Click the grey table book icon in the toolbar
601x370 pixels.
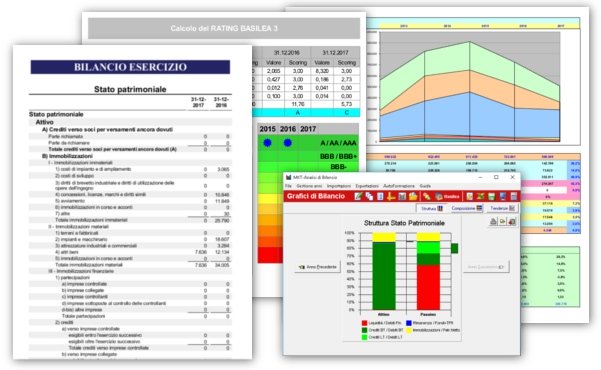pyautogui.click(x=402, y=197)
